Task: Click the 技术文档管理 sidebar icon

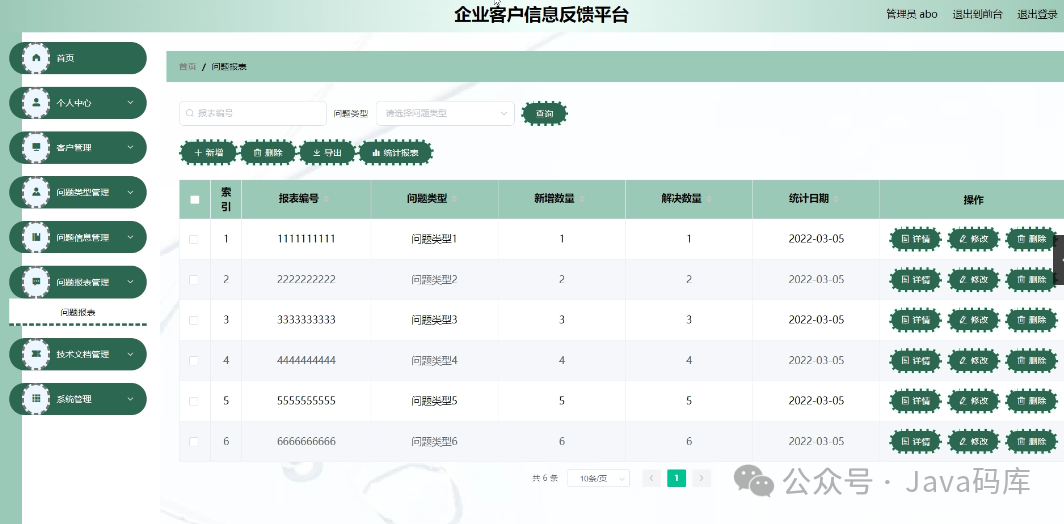Action: pyautogui.click(x=36, y=354)
